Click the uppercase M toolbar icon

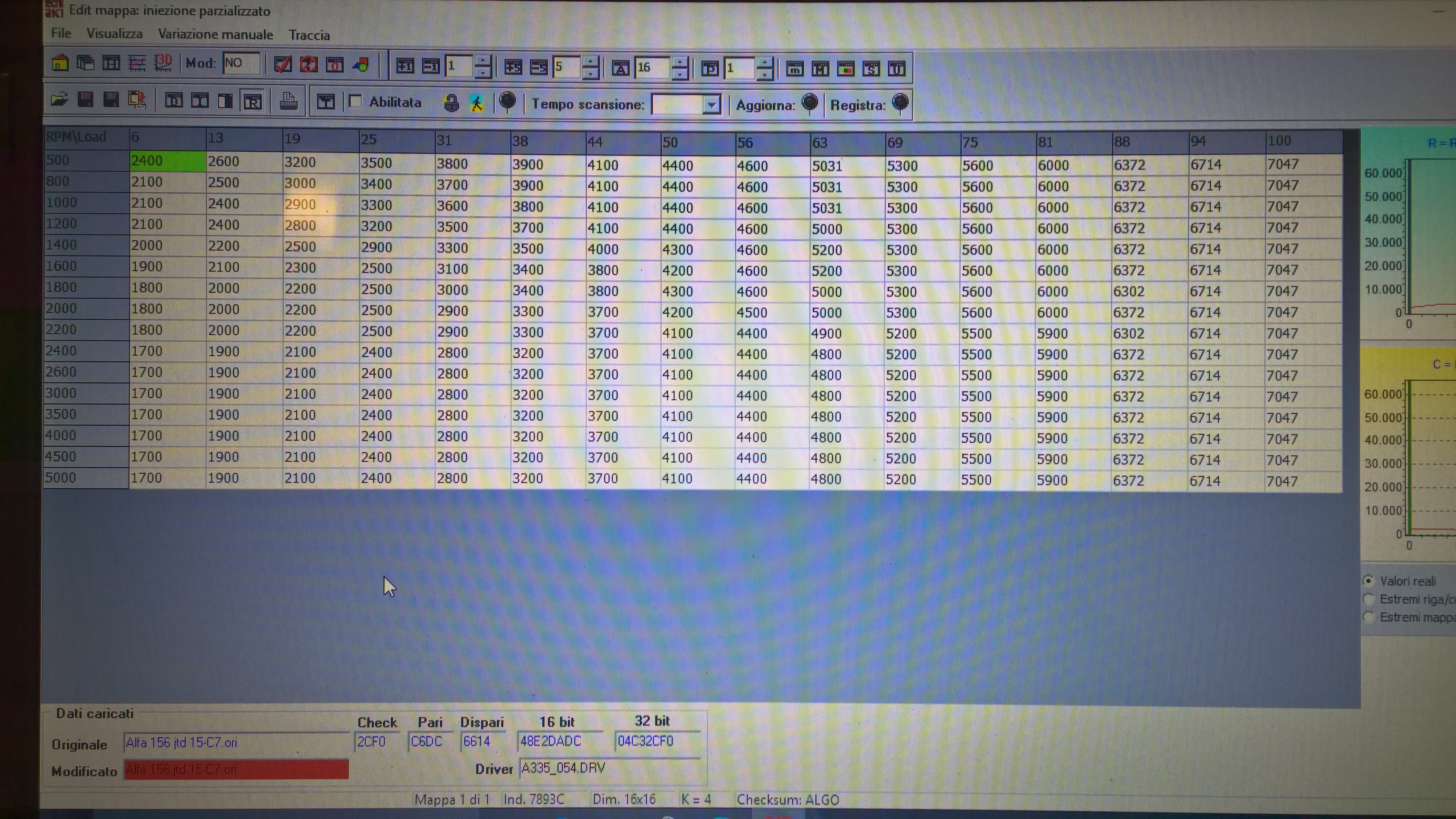click(820, 69)
